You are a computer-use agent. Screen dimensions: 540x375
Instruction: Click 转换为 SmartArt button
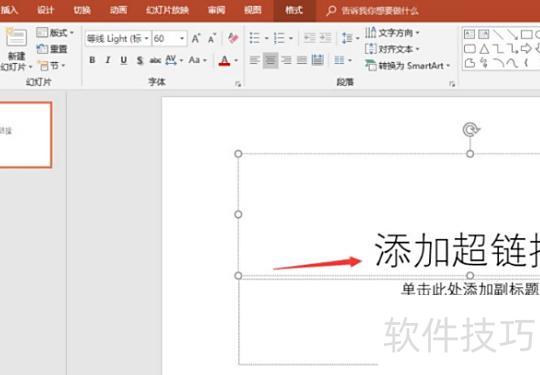coord(408,65)
